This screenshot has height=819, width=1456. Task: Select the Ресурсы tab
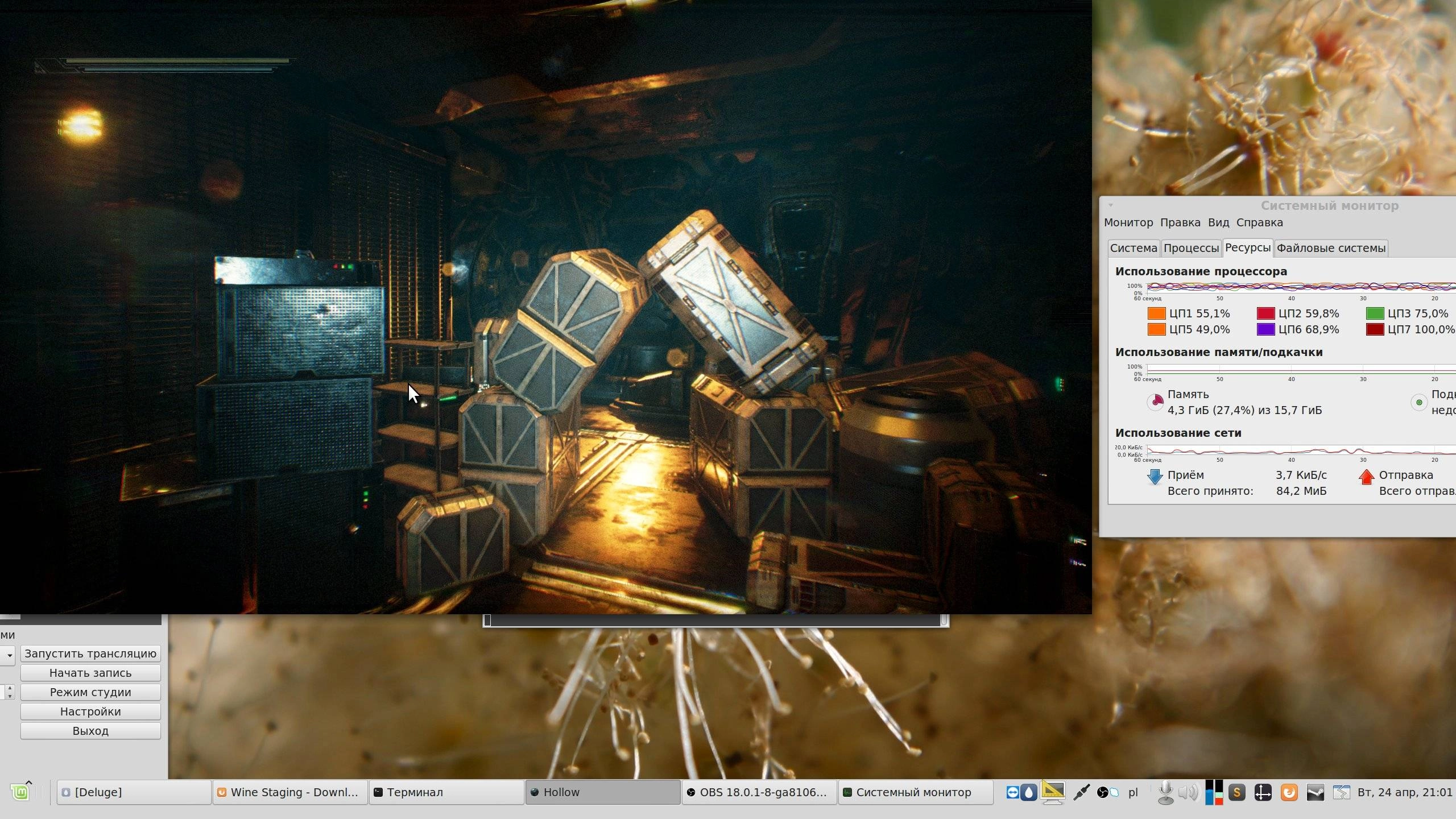coord(1247,247)
